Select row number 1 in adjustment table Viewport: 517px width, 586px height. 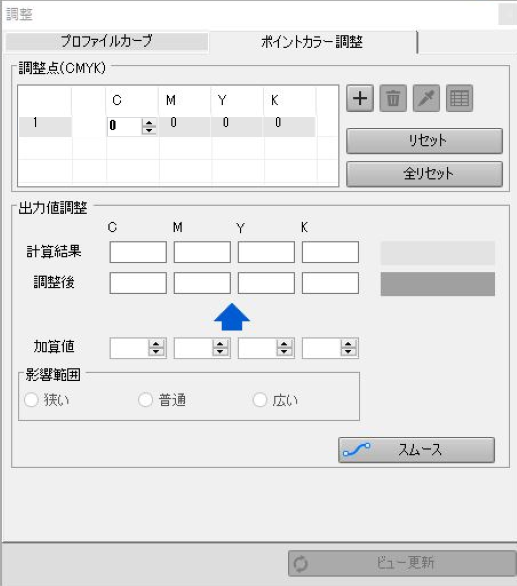coord(45,126)
